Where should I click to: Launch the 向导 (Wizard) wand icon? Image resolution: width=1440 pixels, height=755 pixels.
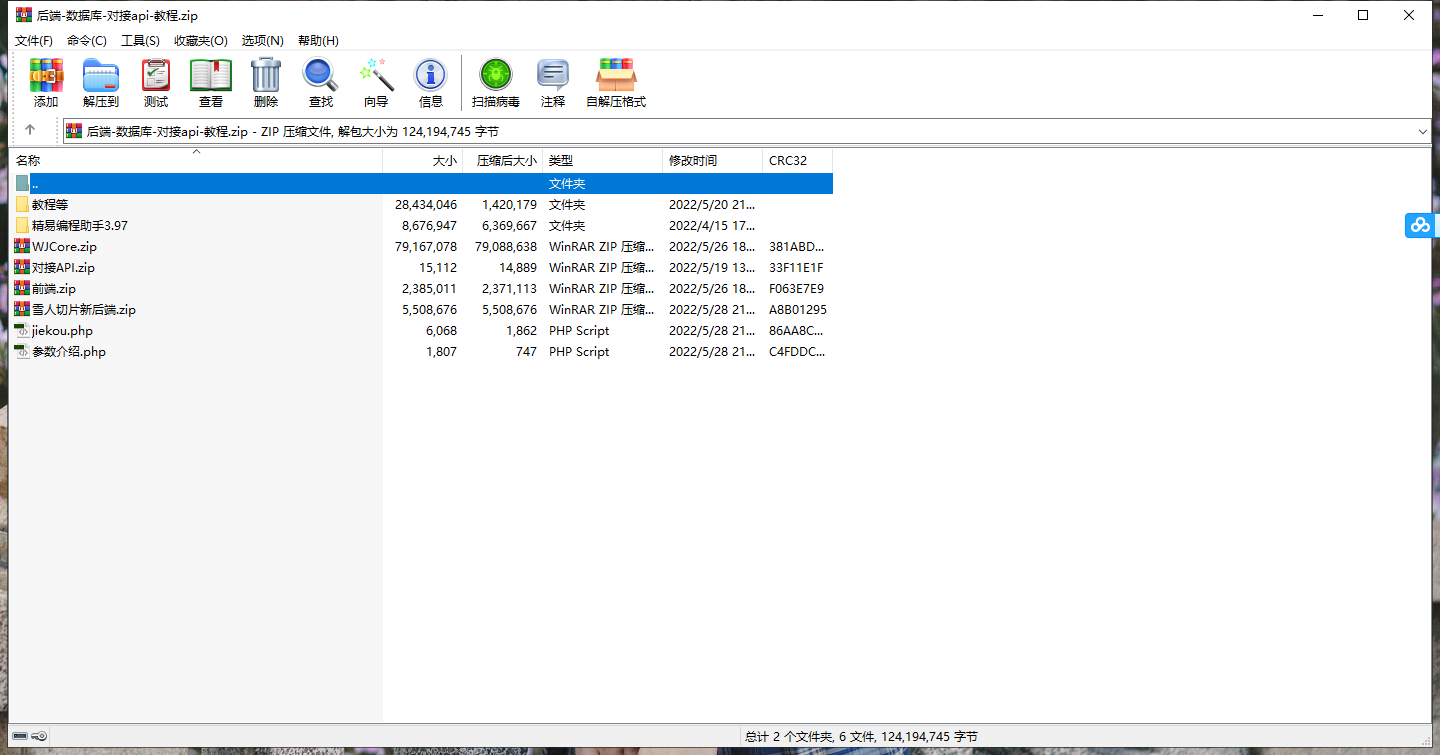point(376,82)
